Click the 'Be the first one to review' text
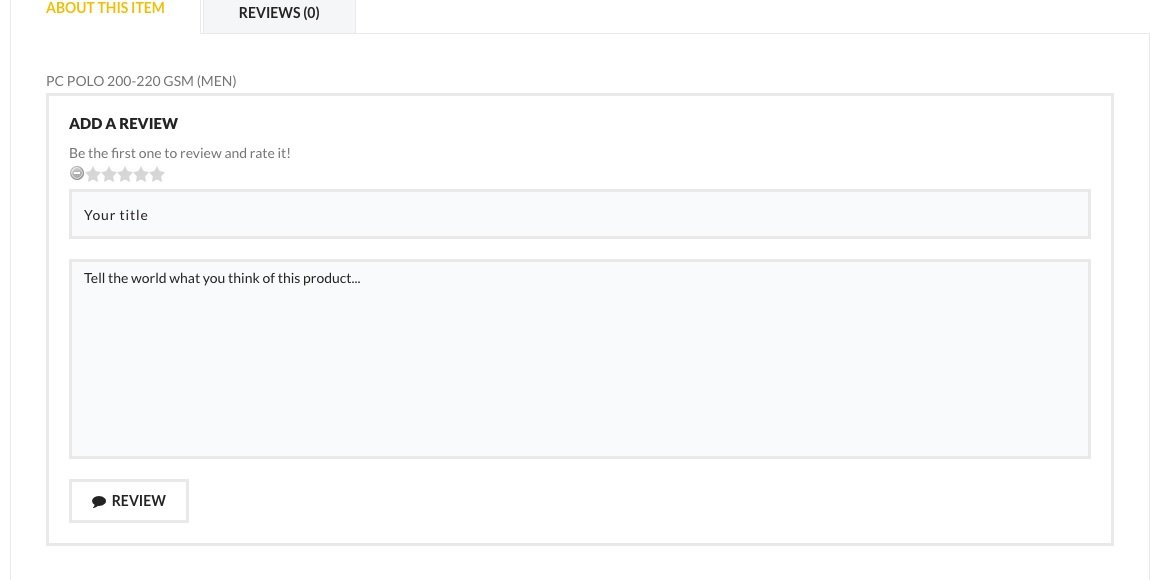1150x580 pixels. tap(180, 153)
